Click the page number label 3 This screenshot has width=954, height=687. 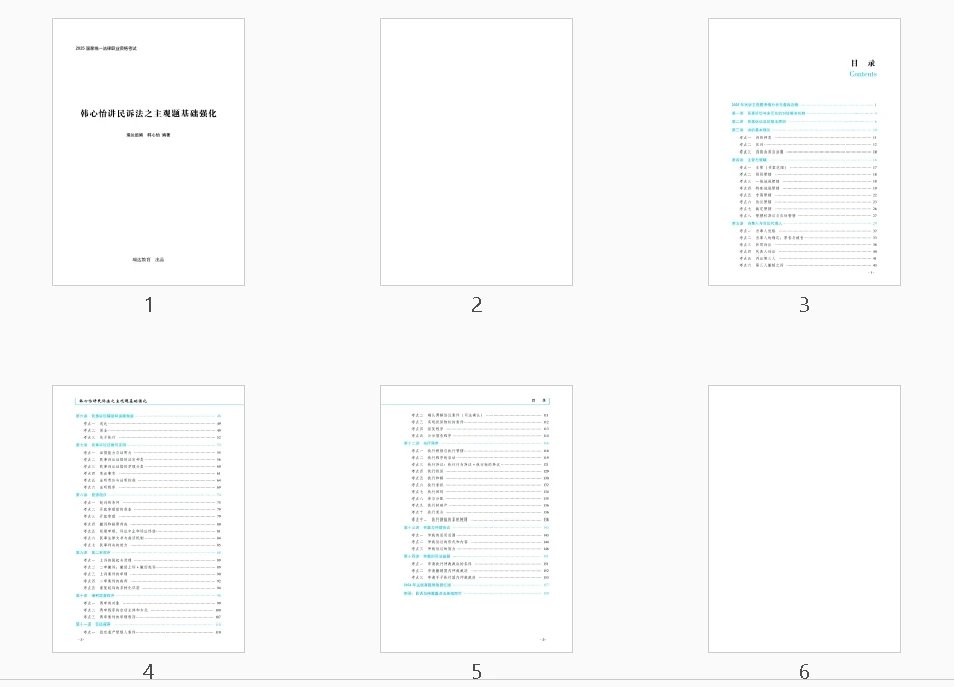point(804,305)
